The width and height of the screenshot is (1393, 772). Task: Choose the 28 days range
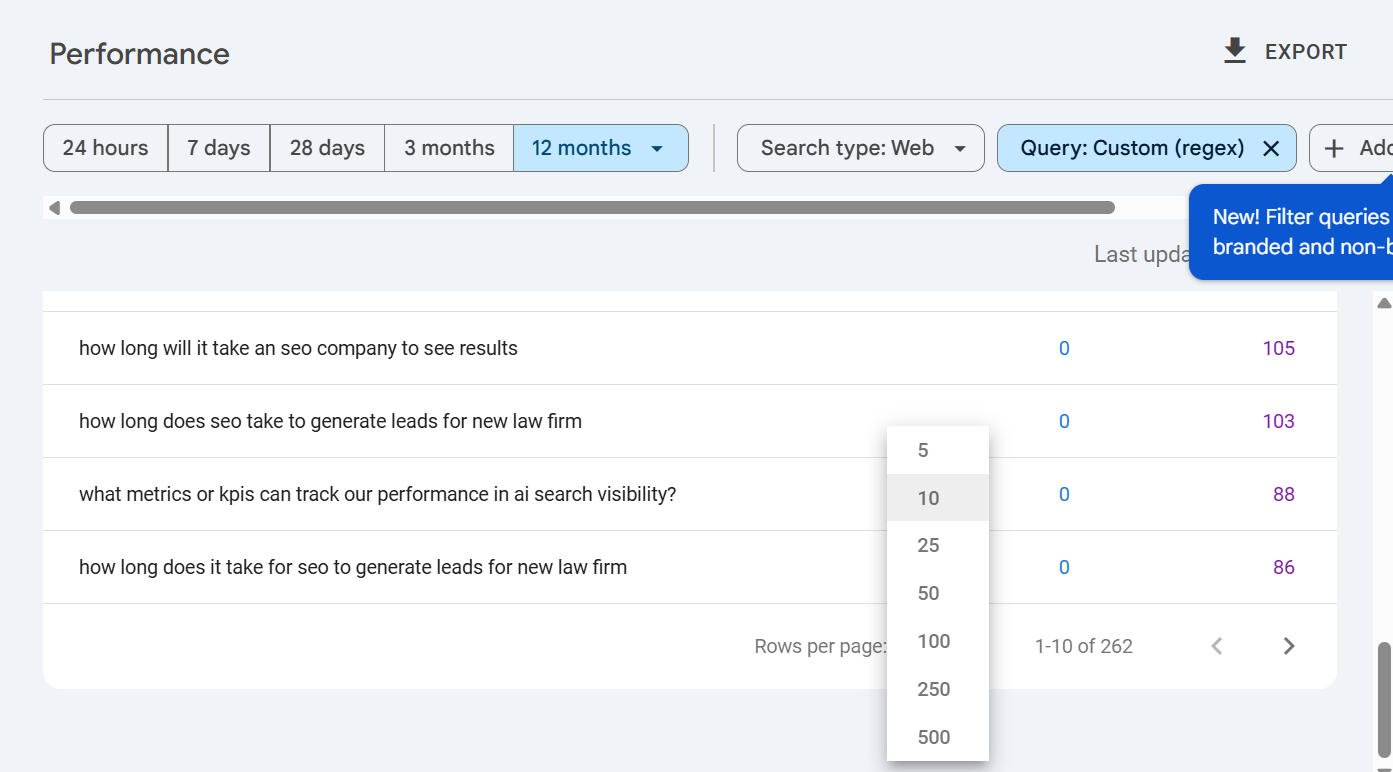327,149
